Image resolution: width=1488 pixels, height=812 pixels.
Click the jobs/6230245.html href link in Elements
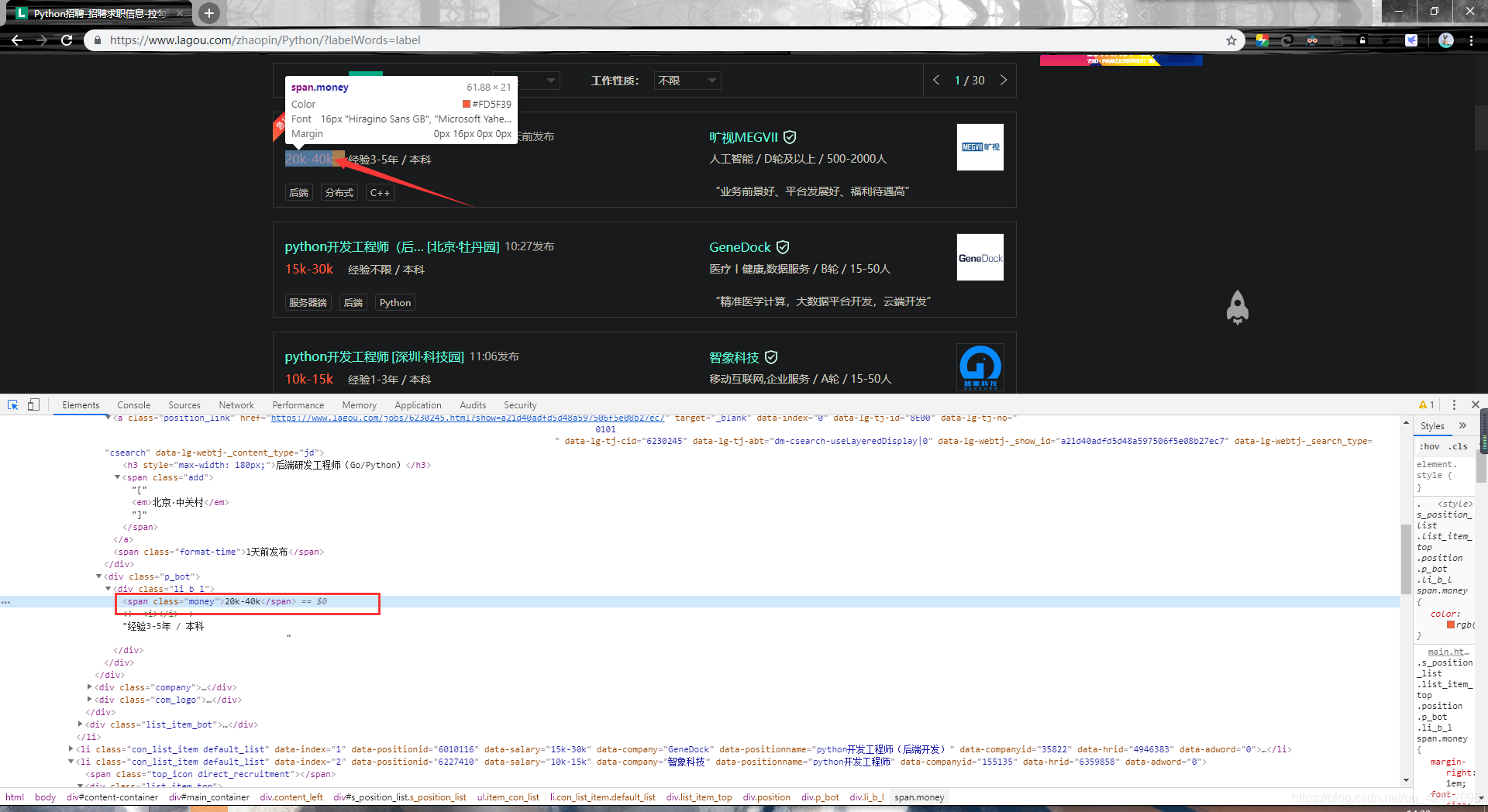coord(467,418)
